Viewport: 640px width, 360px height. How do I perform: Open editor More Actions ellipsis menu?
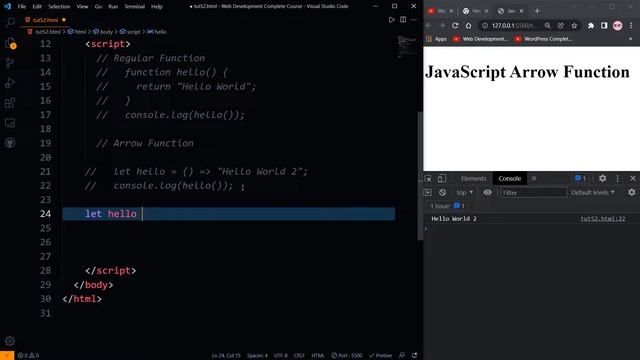point(414,20)
